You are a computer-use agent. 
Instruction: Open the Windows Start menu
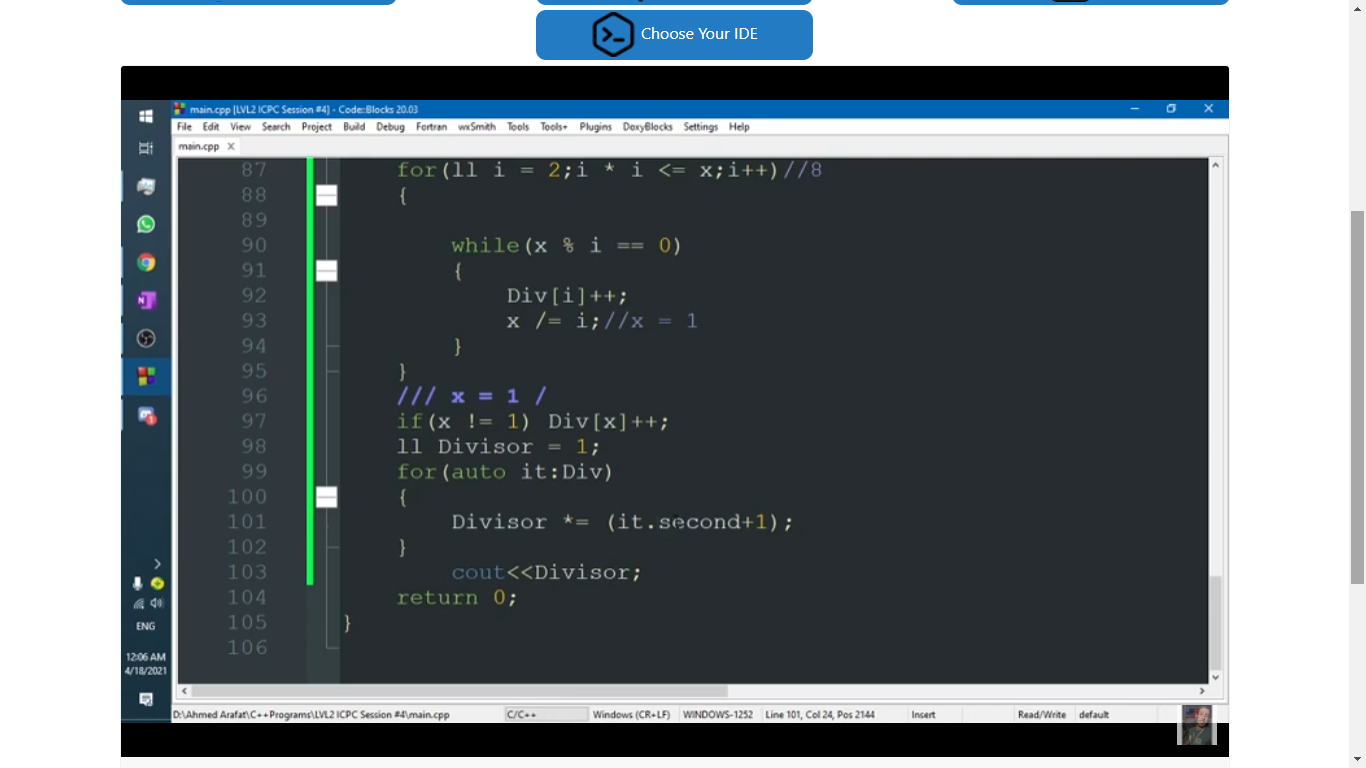point(146,116)
